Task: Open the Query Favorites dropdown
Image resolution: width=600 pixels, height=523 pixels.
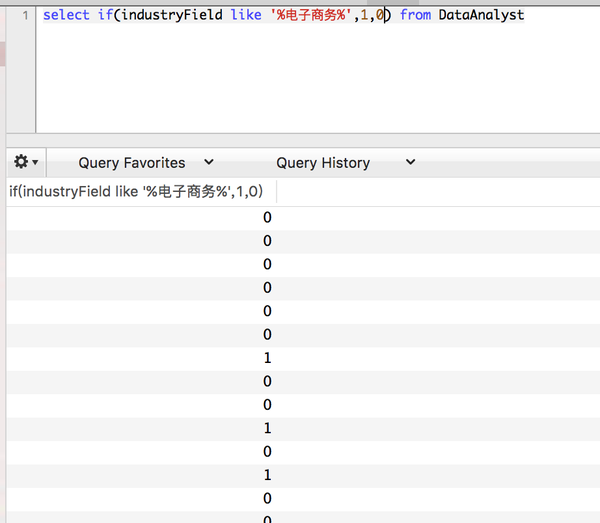Action: pyautogui.click(x=132, y=162)
